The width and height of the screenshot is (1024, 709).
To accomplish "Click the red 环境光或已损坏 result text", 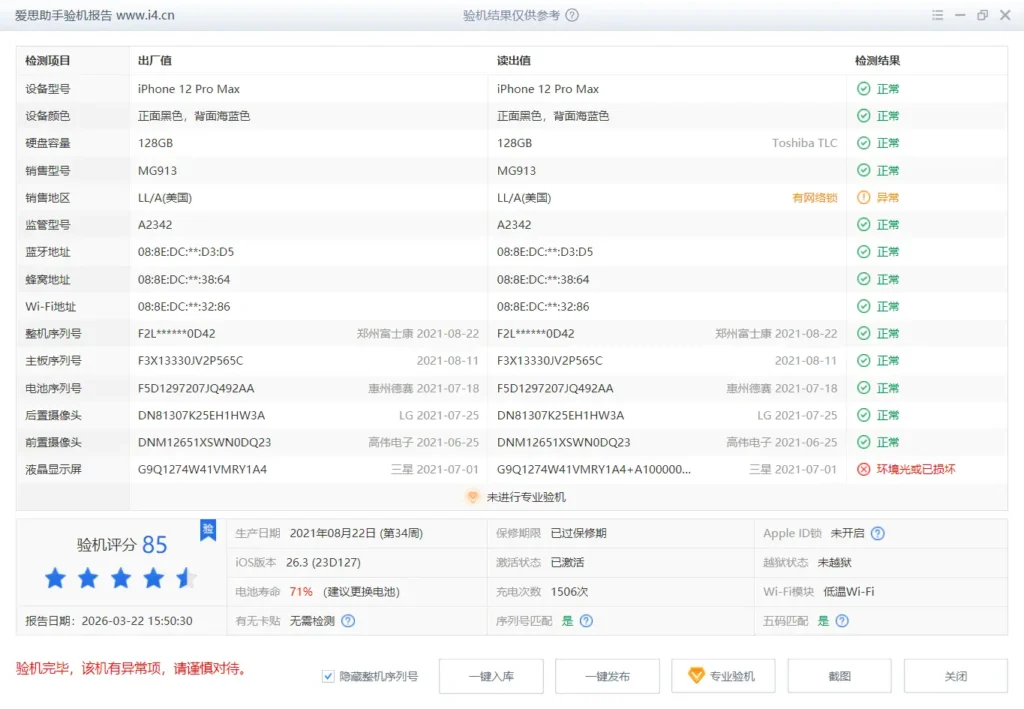I will [x=916, y=469].
